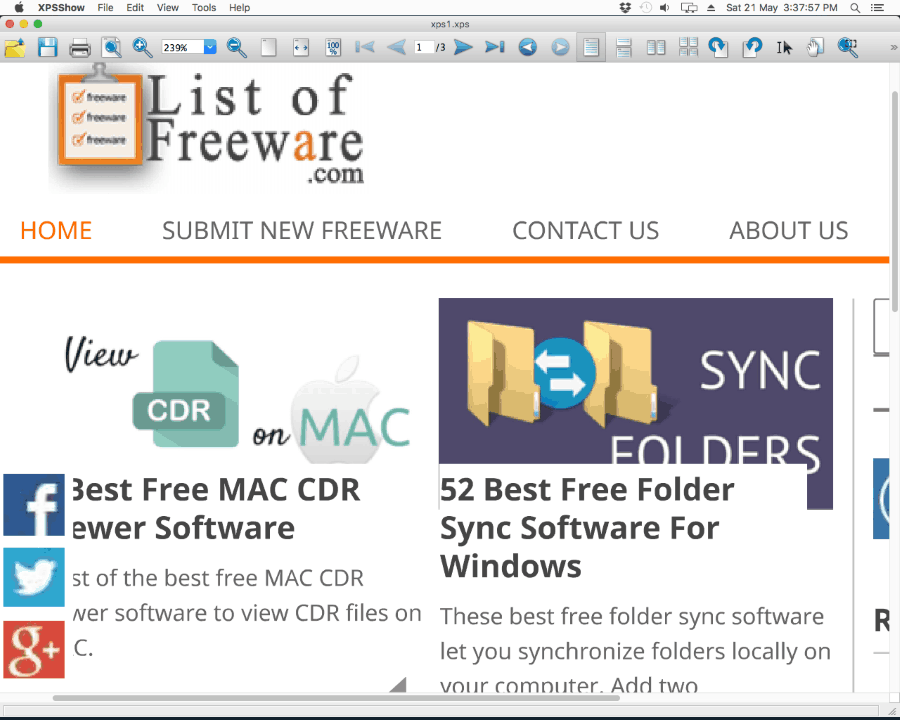Switch to single page layout
The height and width of the screenshot is (720, 900).
tap(591, 47)
